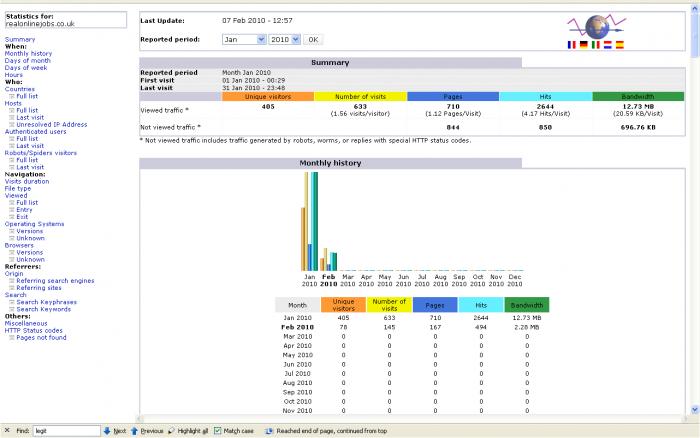Switch language with the Italian flag
Screen dimensions: 700x438
pyautogui.click(x=595, y=45)
